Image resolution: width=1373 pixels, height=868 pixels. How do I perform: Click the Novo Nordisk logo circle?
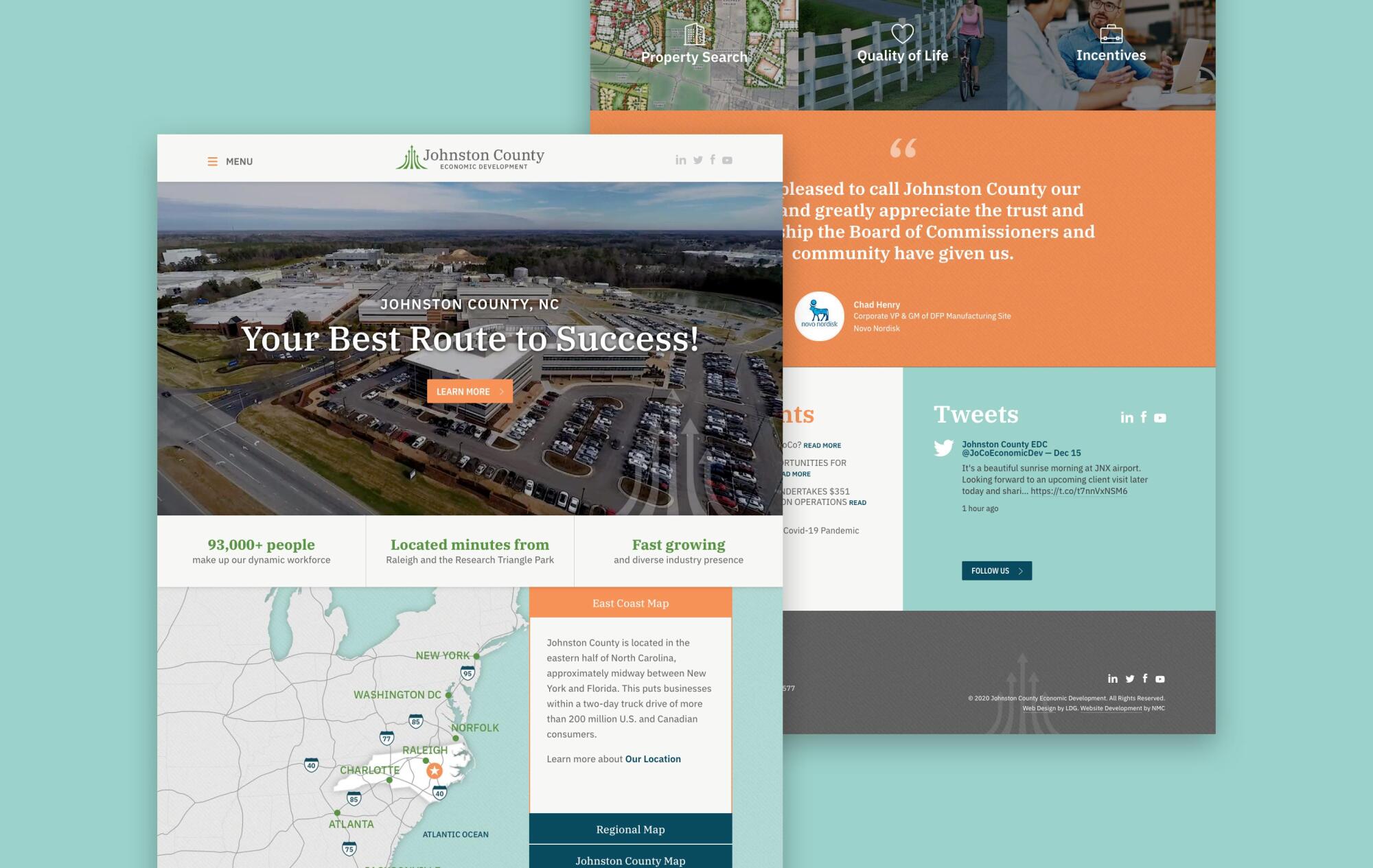819,316
